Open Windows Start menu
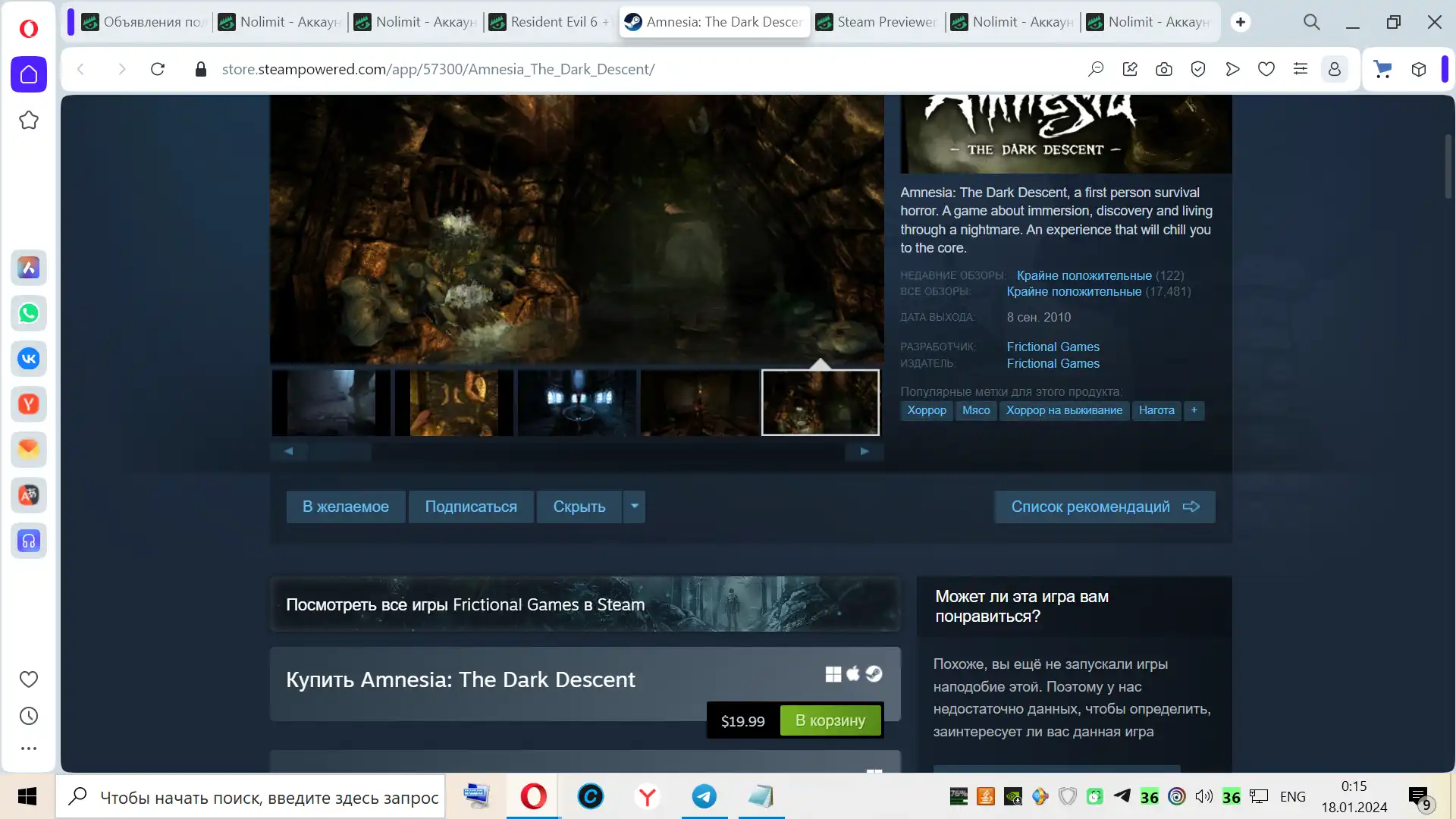 click(x=27, y=797)
